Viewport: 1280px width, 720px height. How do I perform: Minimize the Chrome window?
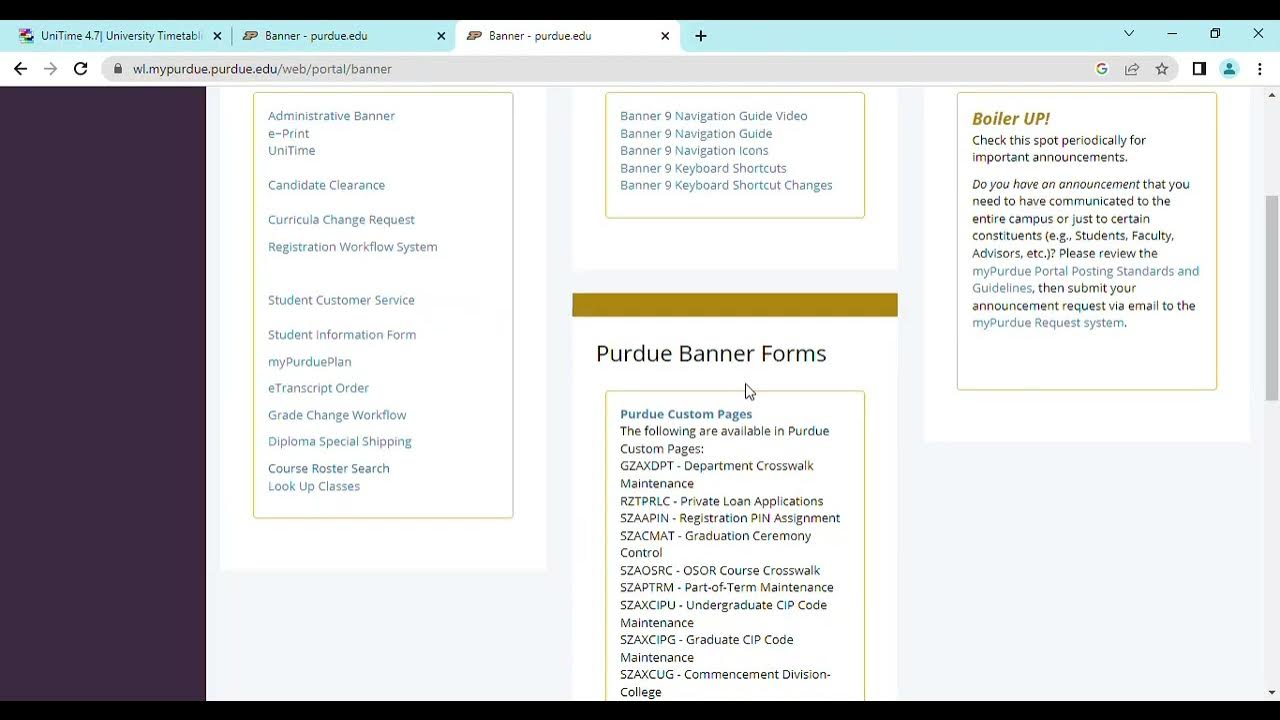coord(1172,33)
